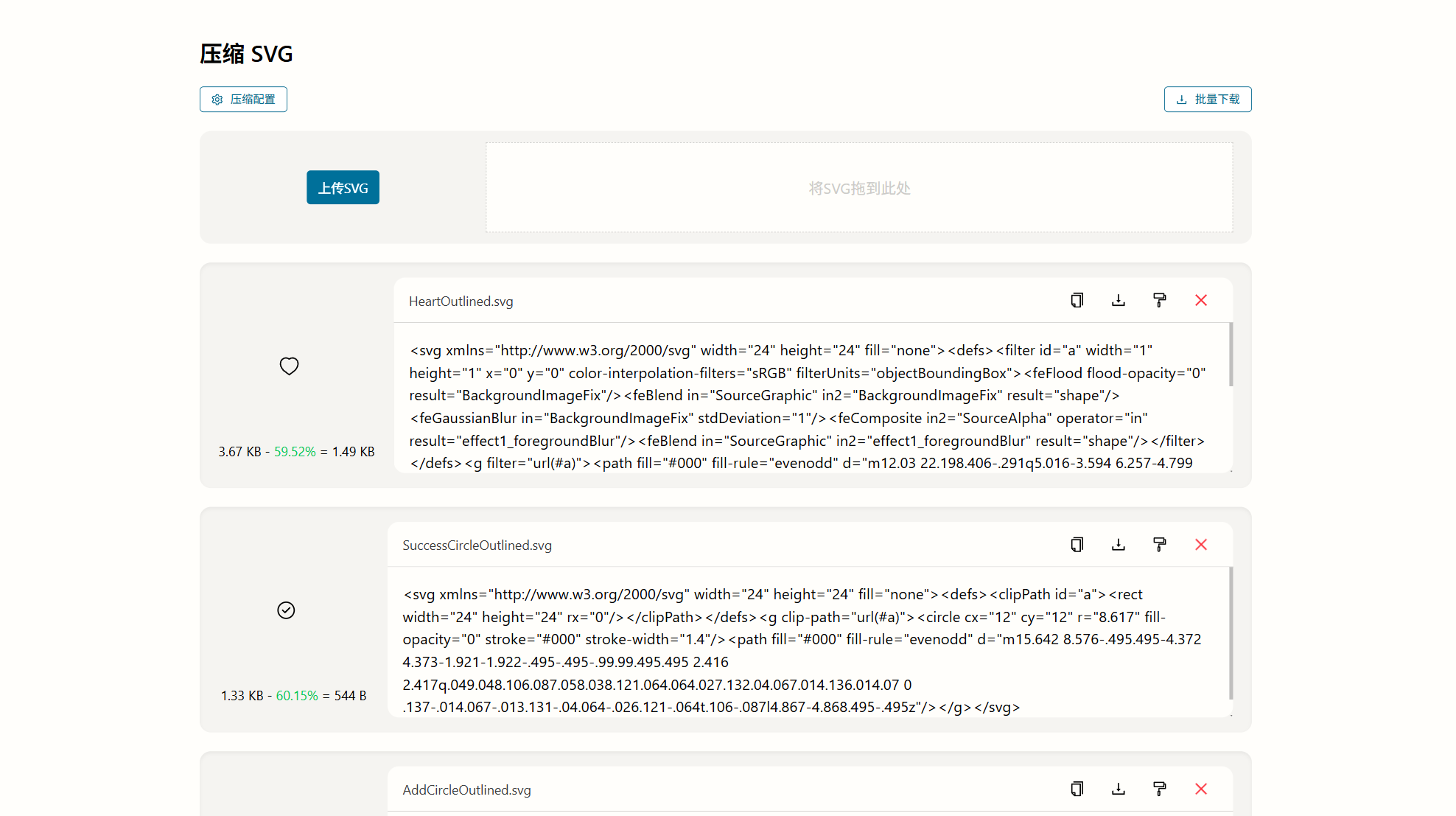The image size is (1456, 816).
Task: Download the SuccessCircleOutlined.svg file
Action: click(x=1118, y=545)
